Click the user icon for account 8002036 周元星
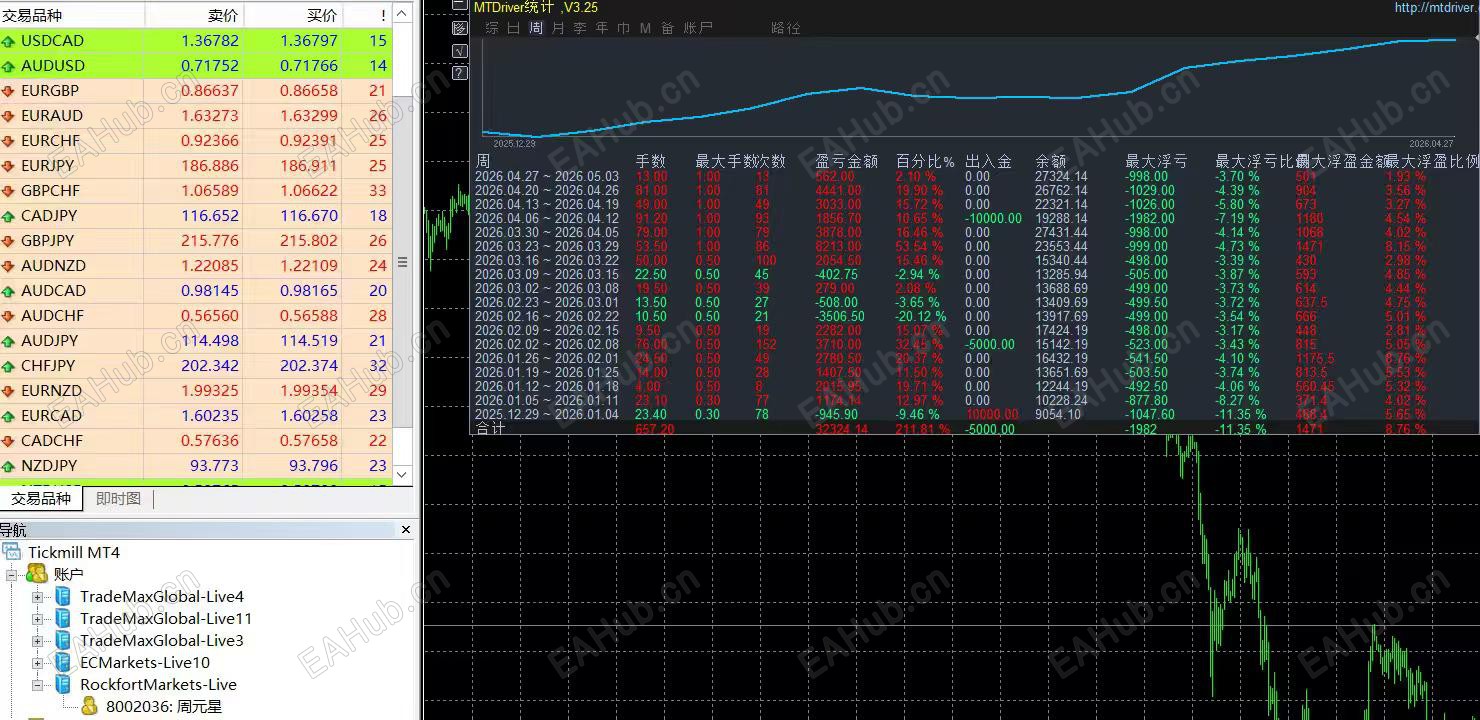The height and width of the screenshot is (720, 1480). [x=89, y=705]
